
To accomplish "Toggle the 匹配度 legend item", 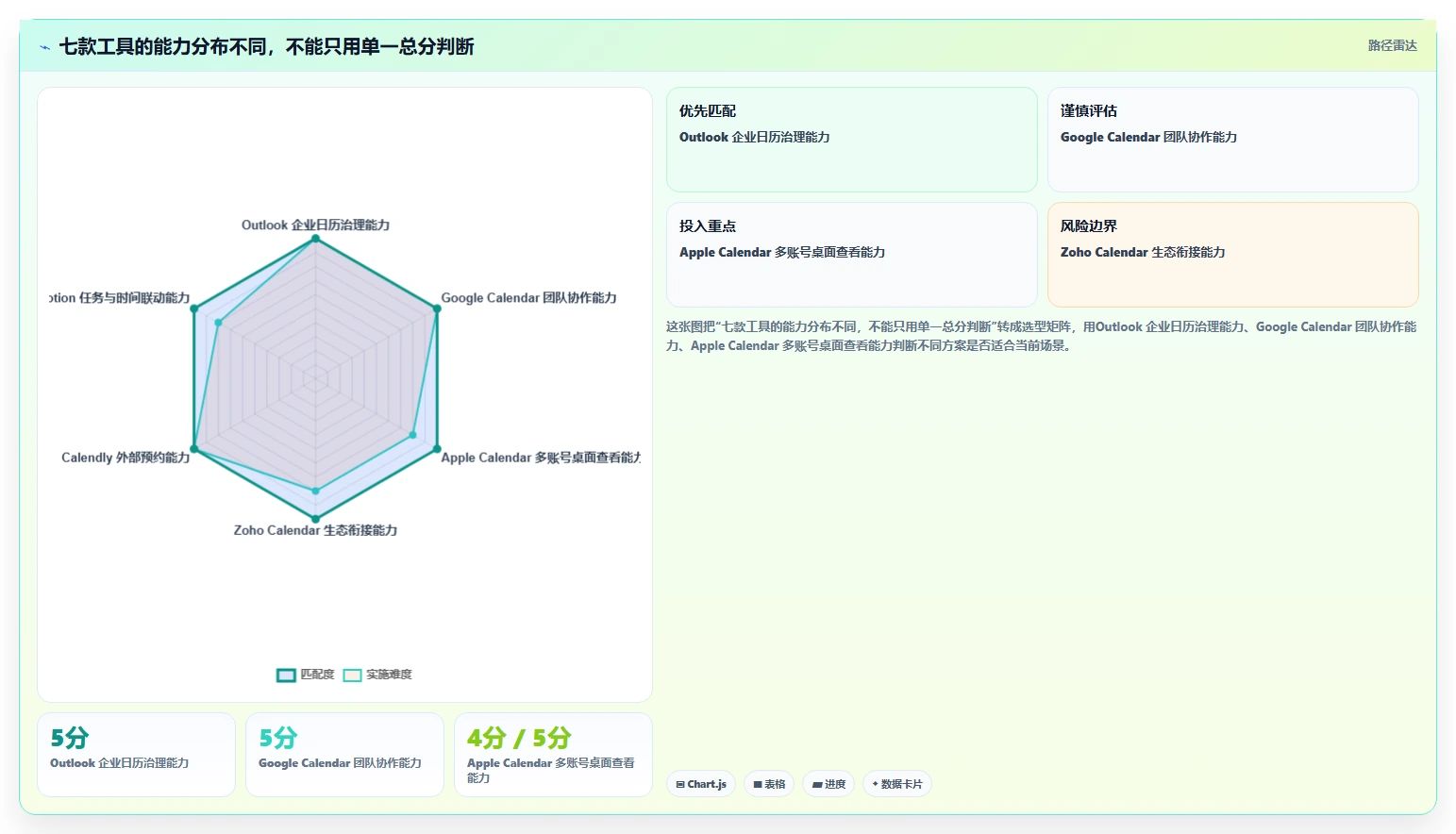I will coord(306,675).
